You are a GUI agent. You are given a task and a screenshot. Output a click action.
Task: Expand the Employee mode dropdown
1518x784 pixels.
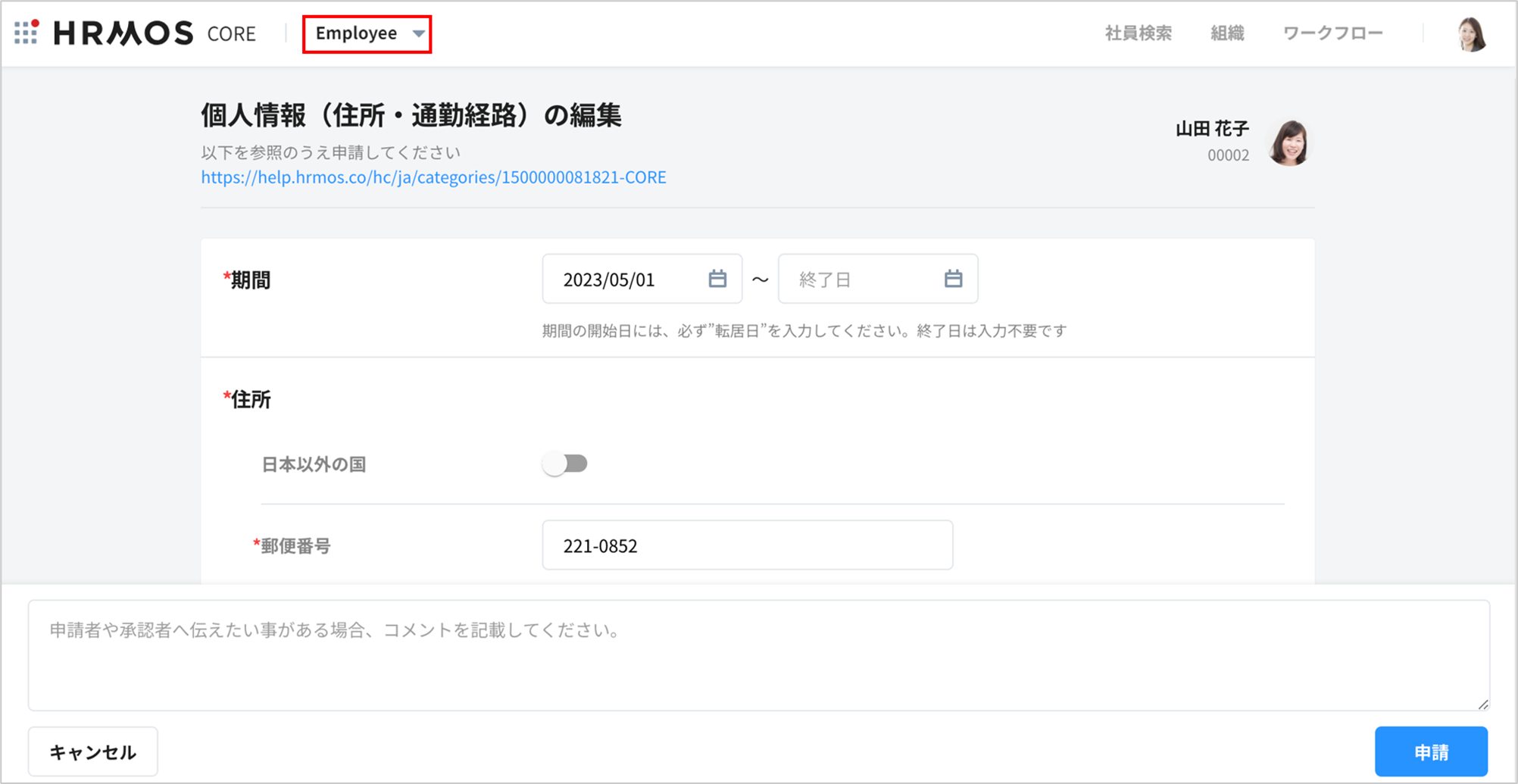coord(367,33)
